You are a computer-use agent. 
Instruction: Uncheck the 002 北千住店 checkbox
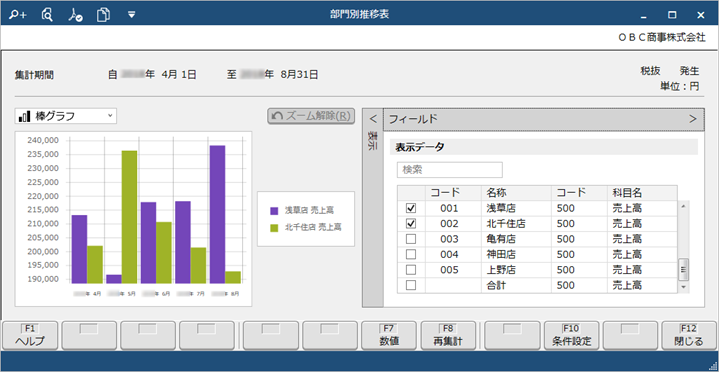tap(411, 224)
